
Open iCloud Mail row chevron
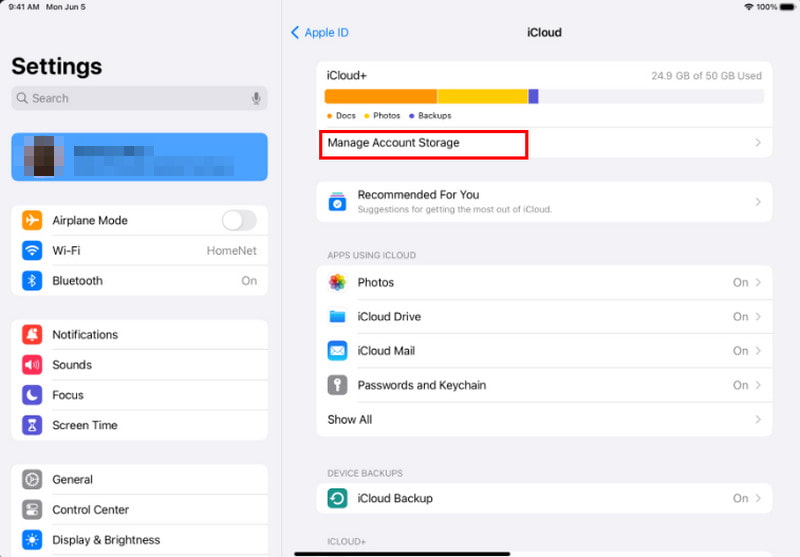tap(758, 351)
